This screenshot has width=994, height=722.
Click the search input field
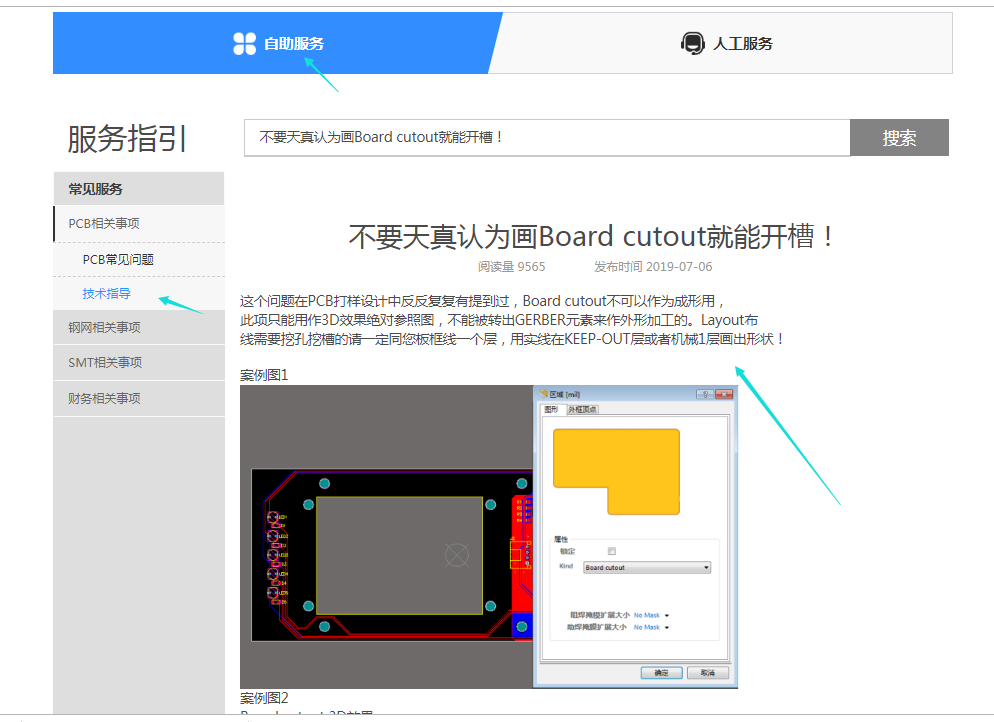click(546, 137)
